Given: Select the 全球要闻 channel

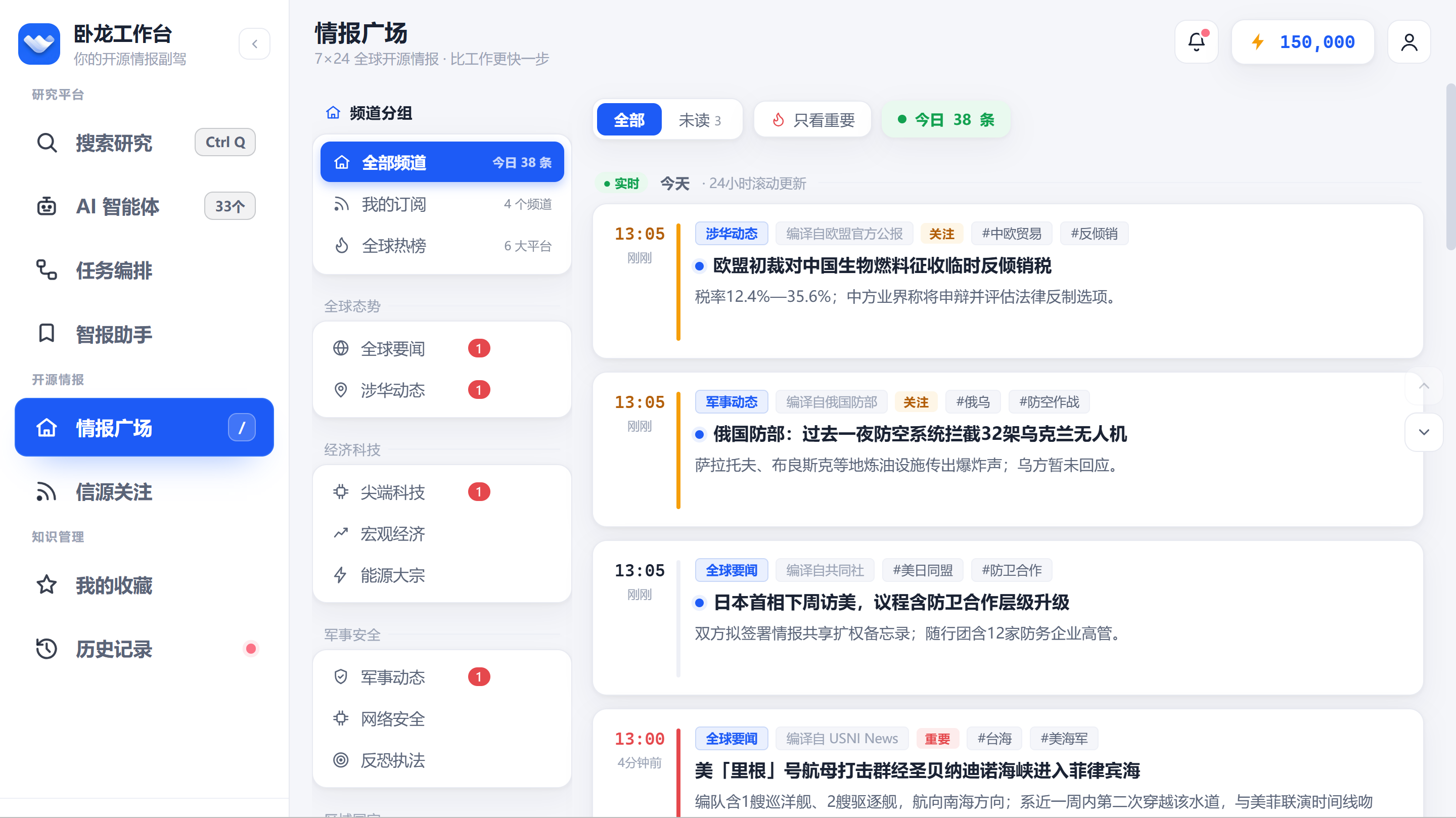Looking at the screenshot, I should [442, 348].
